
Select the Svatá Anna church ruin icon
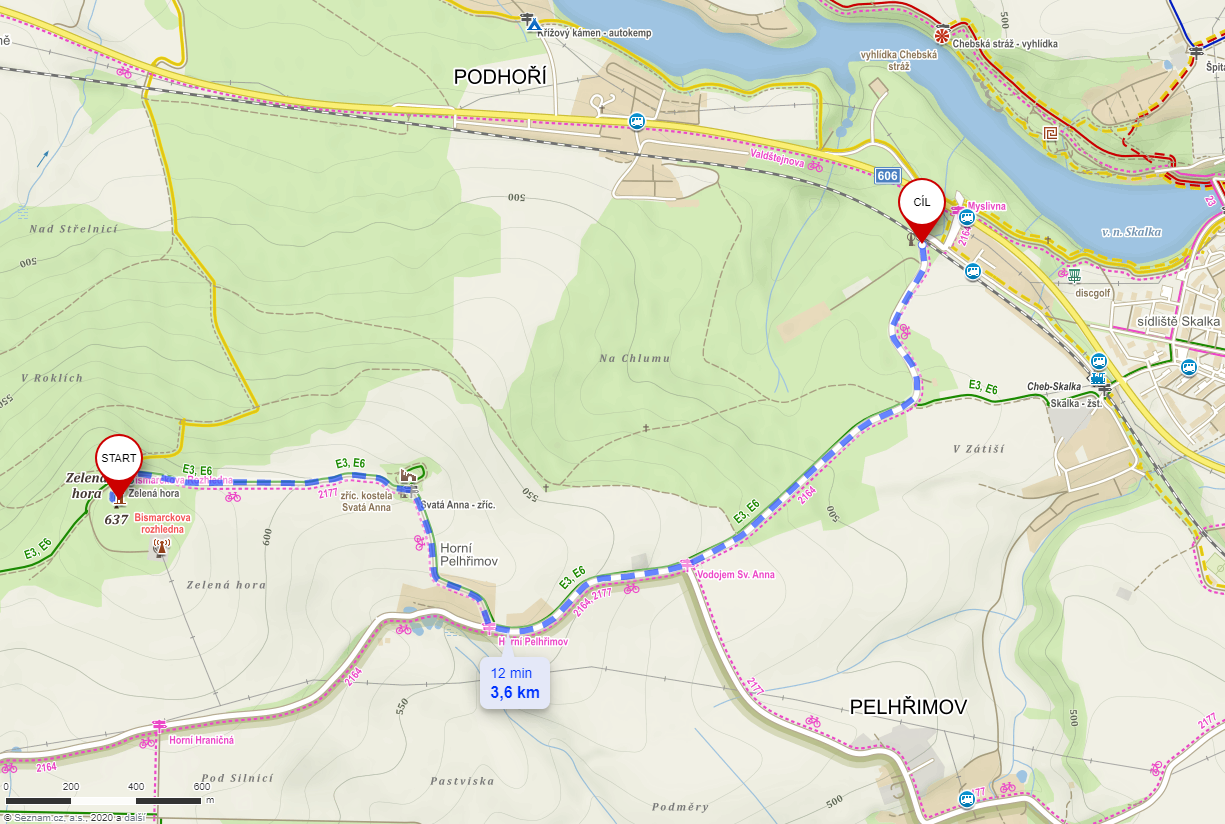coord(408,475)
